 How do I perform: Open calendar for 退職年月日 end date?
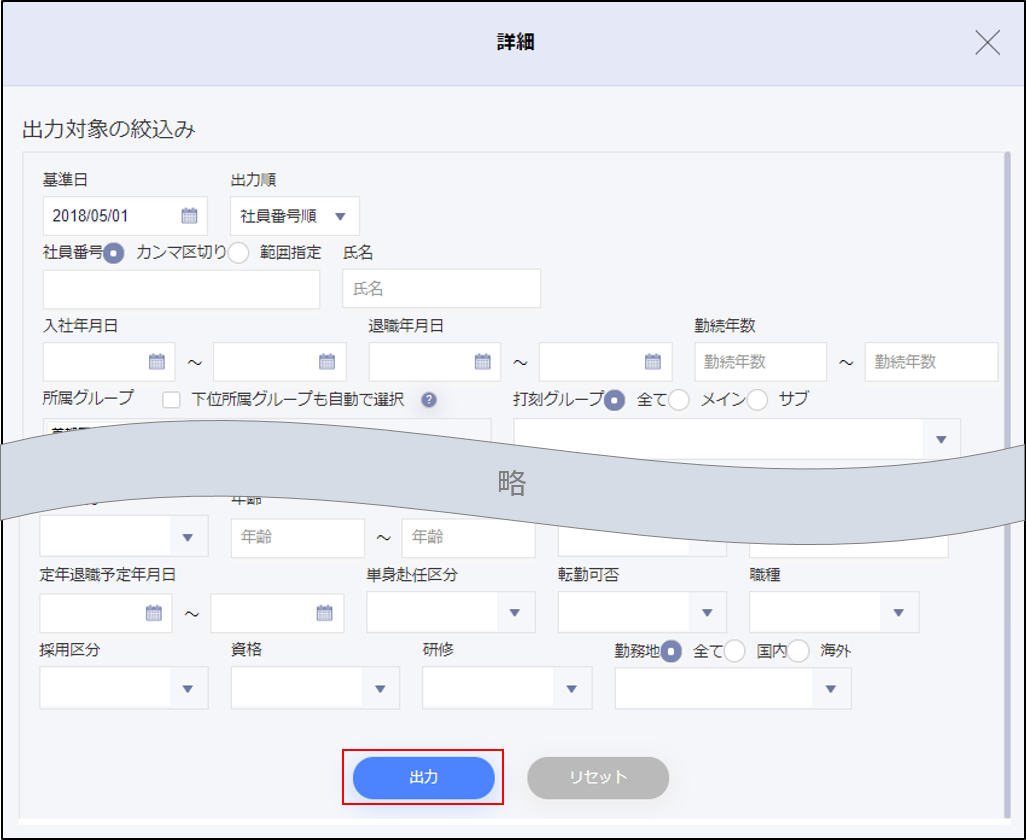coord(653,362)
